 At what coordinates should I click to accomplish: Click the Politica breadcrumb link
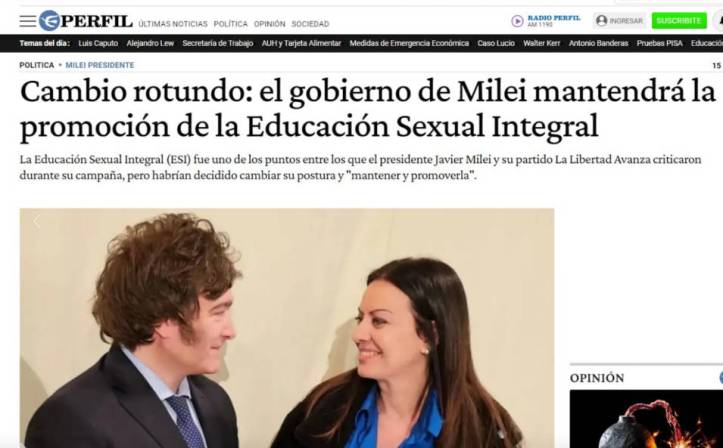37,65
